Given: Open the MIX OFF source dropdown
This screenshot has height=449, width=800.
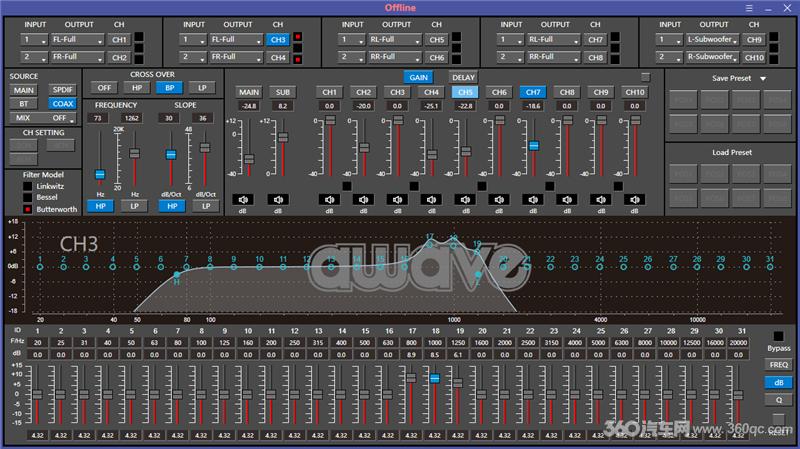Looking at the screenshot, I should pyautogui.click(x=42, y=118).
